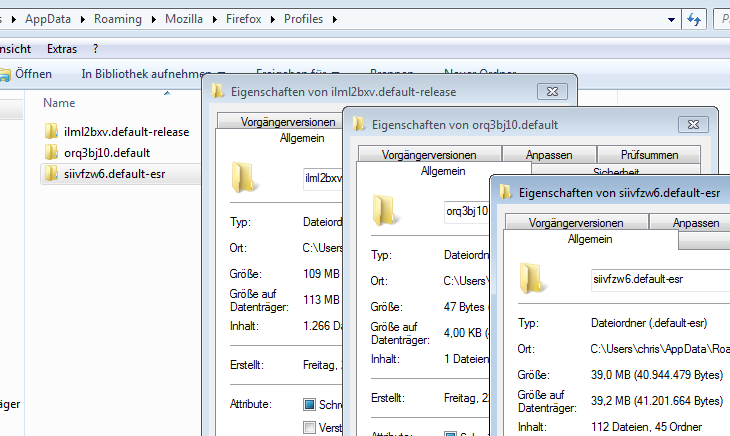Toggle the Versteckt attribute checkbox
Screen dimensions: 730x436
(x=309, y=427)
